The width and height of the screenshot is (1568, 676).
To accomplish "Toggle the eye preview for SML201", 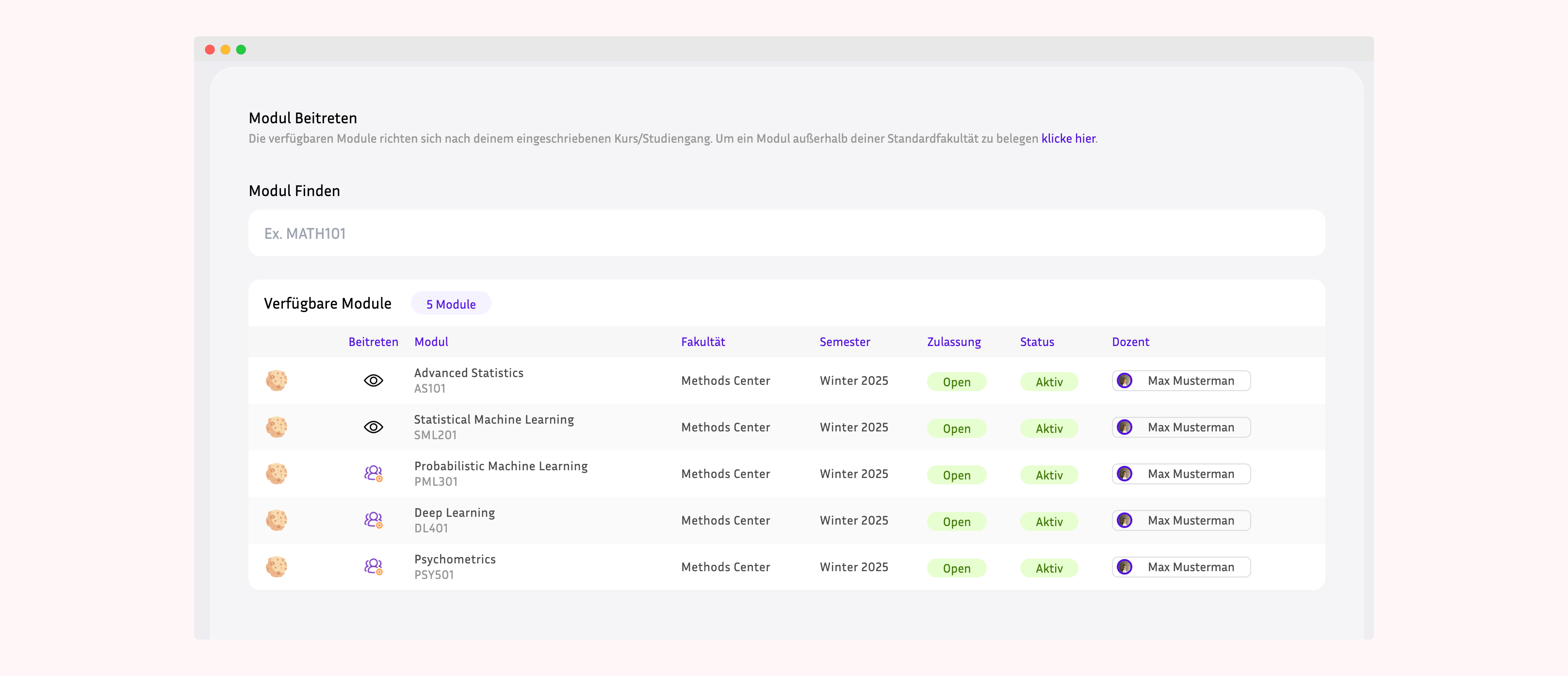I will tap(373, 427).
